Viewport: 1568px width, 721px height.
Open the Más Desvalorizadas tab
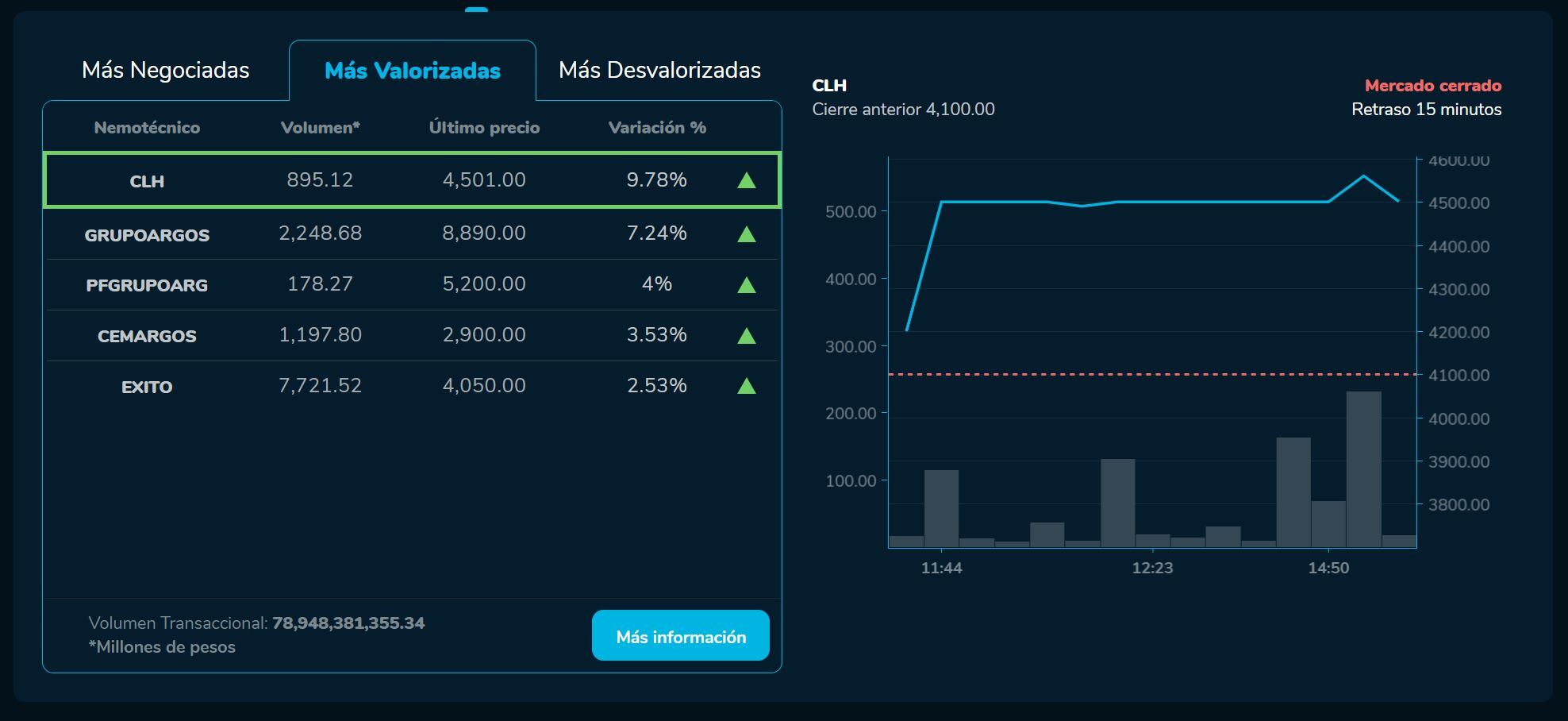pyautogui.click(x=660, y=70)
